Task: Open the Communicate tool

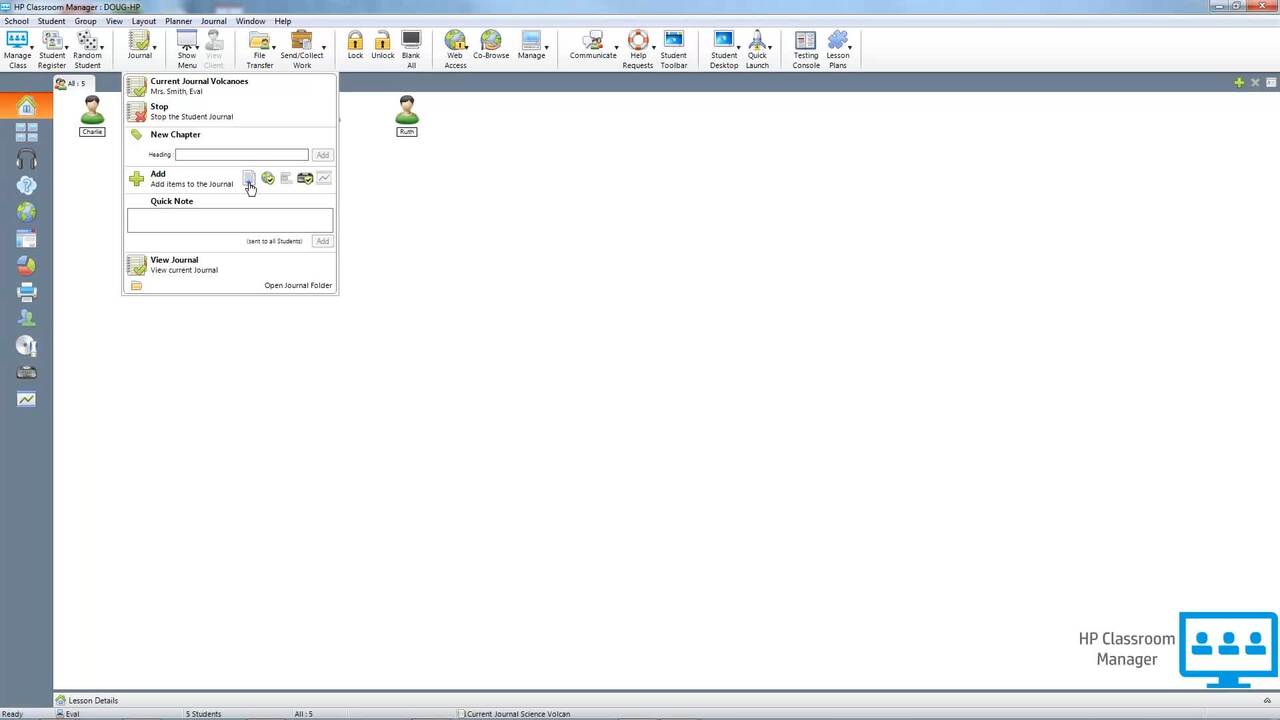Action: tap(593, 45)
